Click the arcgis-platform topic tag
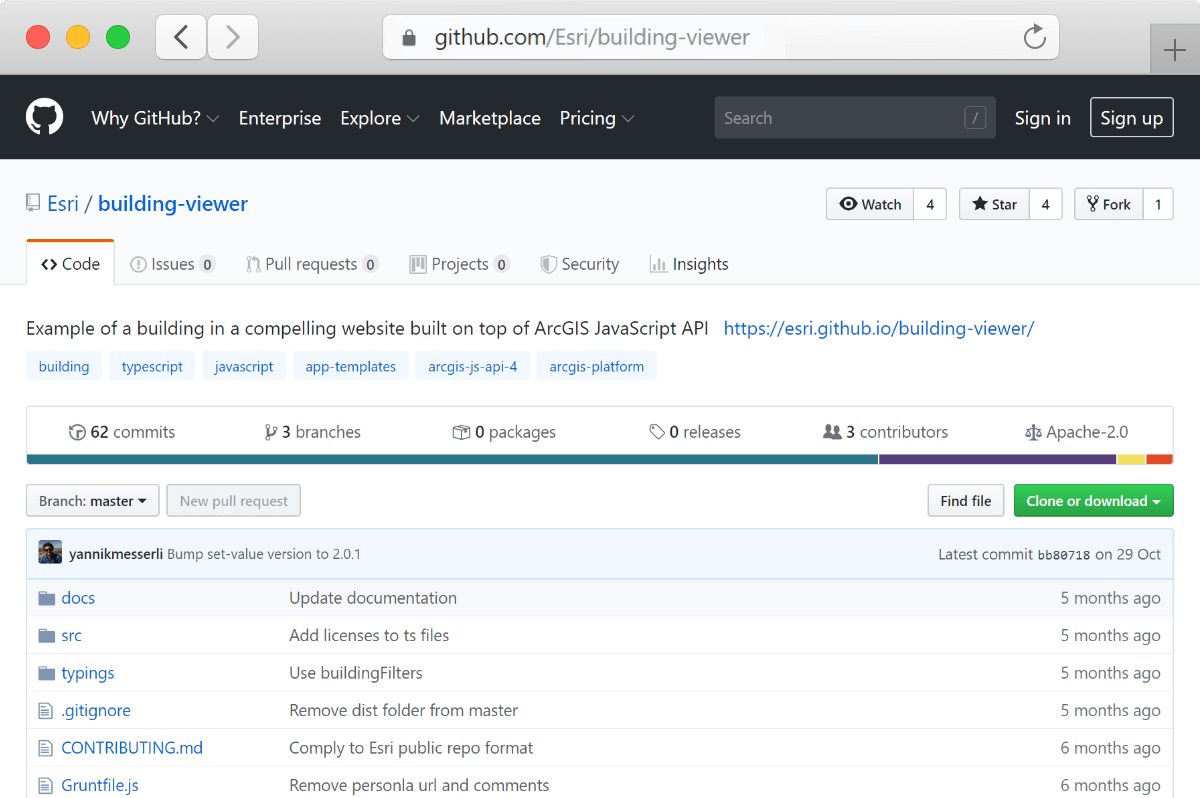 pyautogui.click(x=596, y=366)
